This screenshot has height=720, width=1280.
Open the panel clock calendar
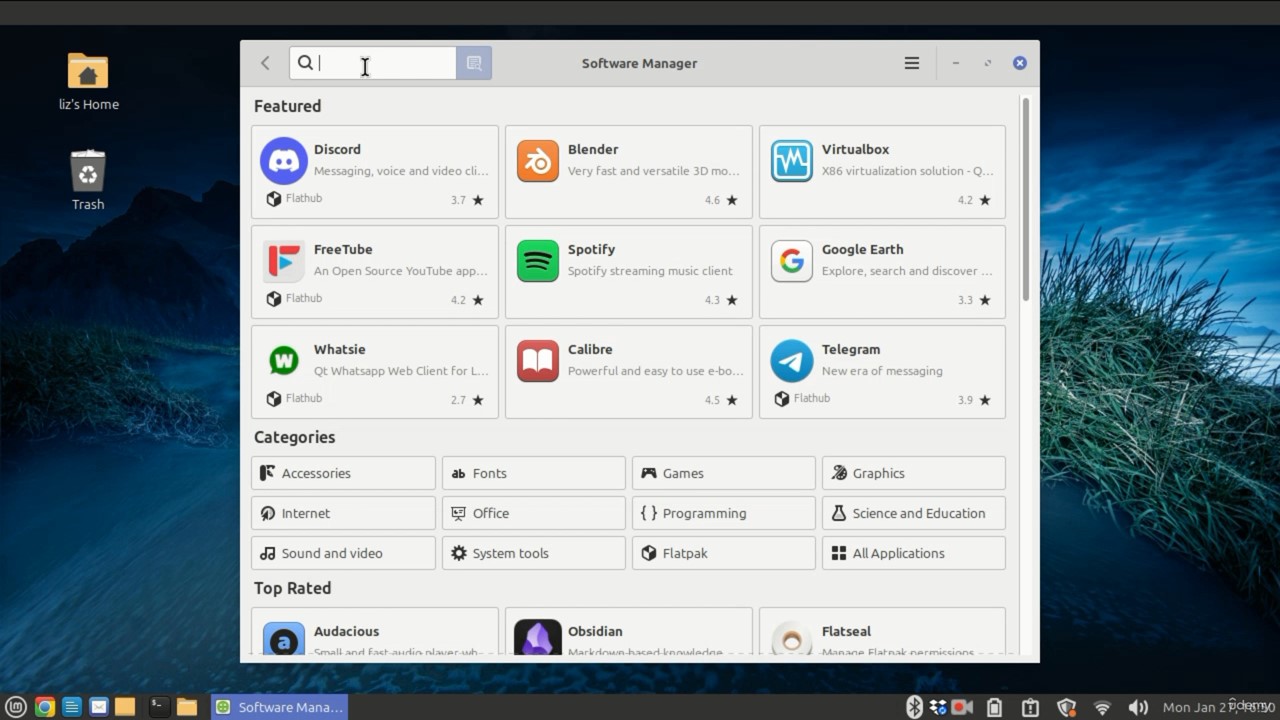(x=1218, y=707)
